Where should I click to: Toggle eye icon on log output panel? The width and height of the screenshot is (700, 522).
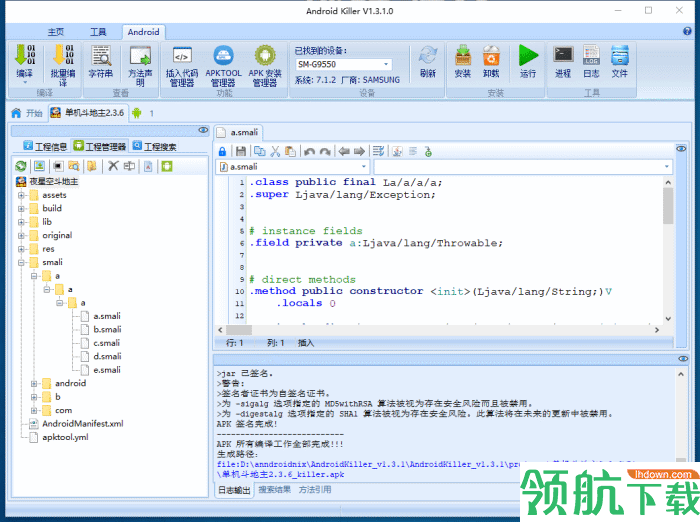coord(683,359)
